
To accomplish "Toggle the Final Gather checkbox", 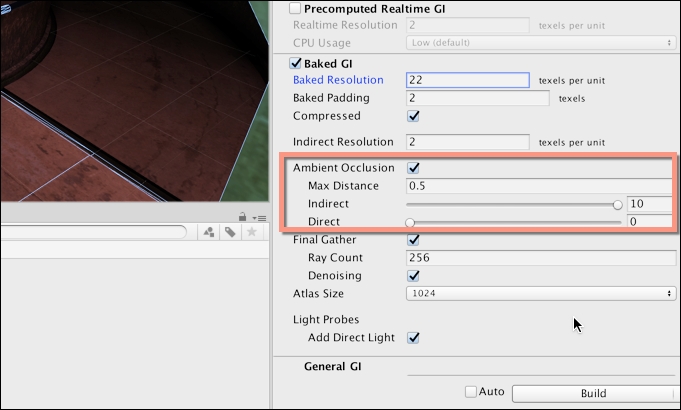I will (413, 239).
